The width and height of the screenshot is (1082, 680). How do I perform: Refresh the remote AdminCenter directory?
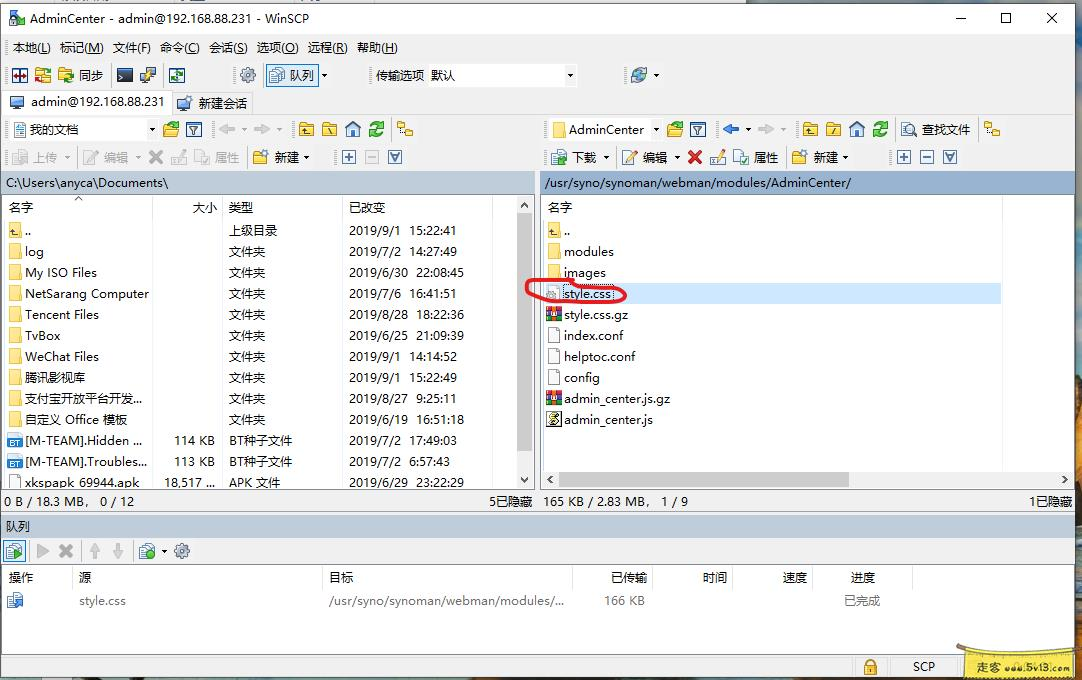[x=881, y=129]
